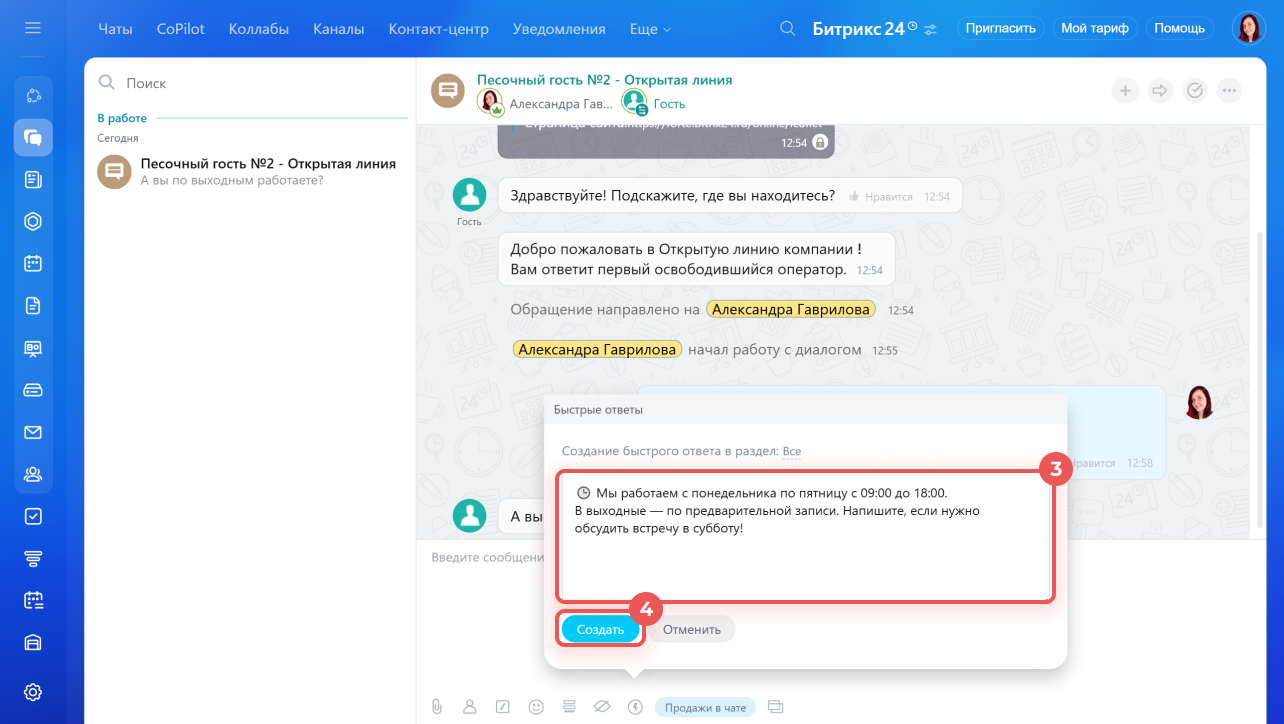Image resolution: width=1284 pixels, height=724 pixels.
Task: Switch to the Коллабы tab
Action: 259,29
